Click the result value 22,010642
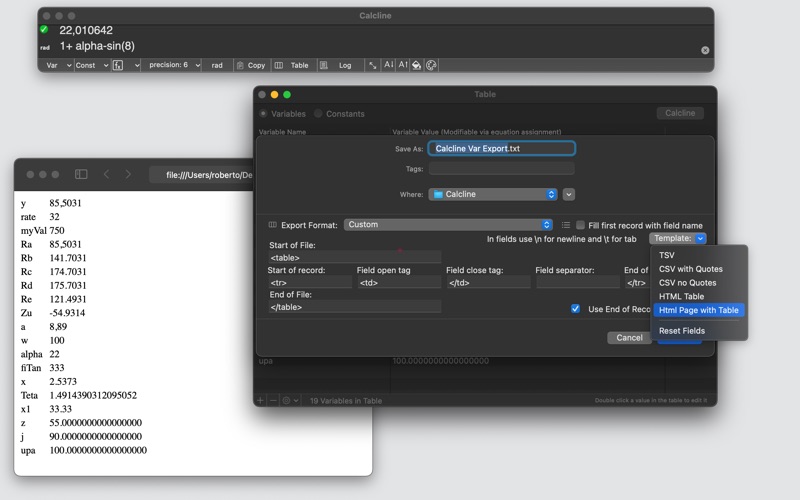The image size is (800, 500). (86, 30)
